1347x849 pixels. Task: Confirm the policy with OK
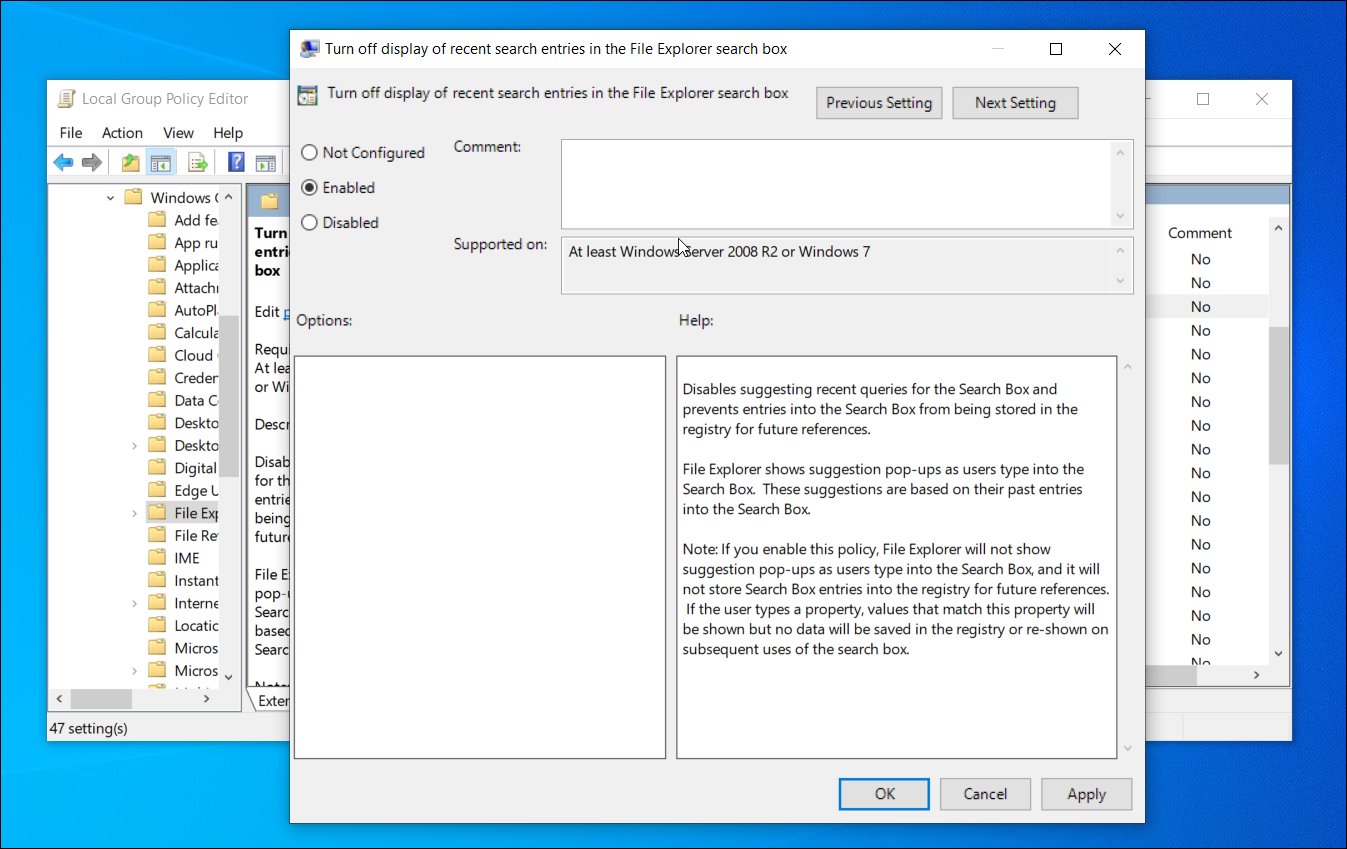tap(885, 794)
